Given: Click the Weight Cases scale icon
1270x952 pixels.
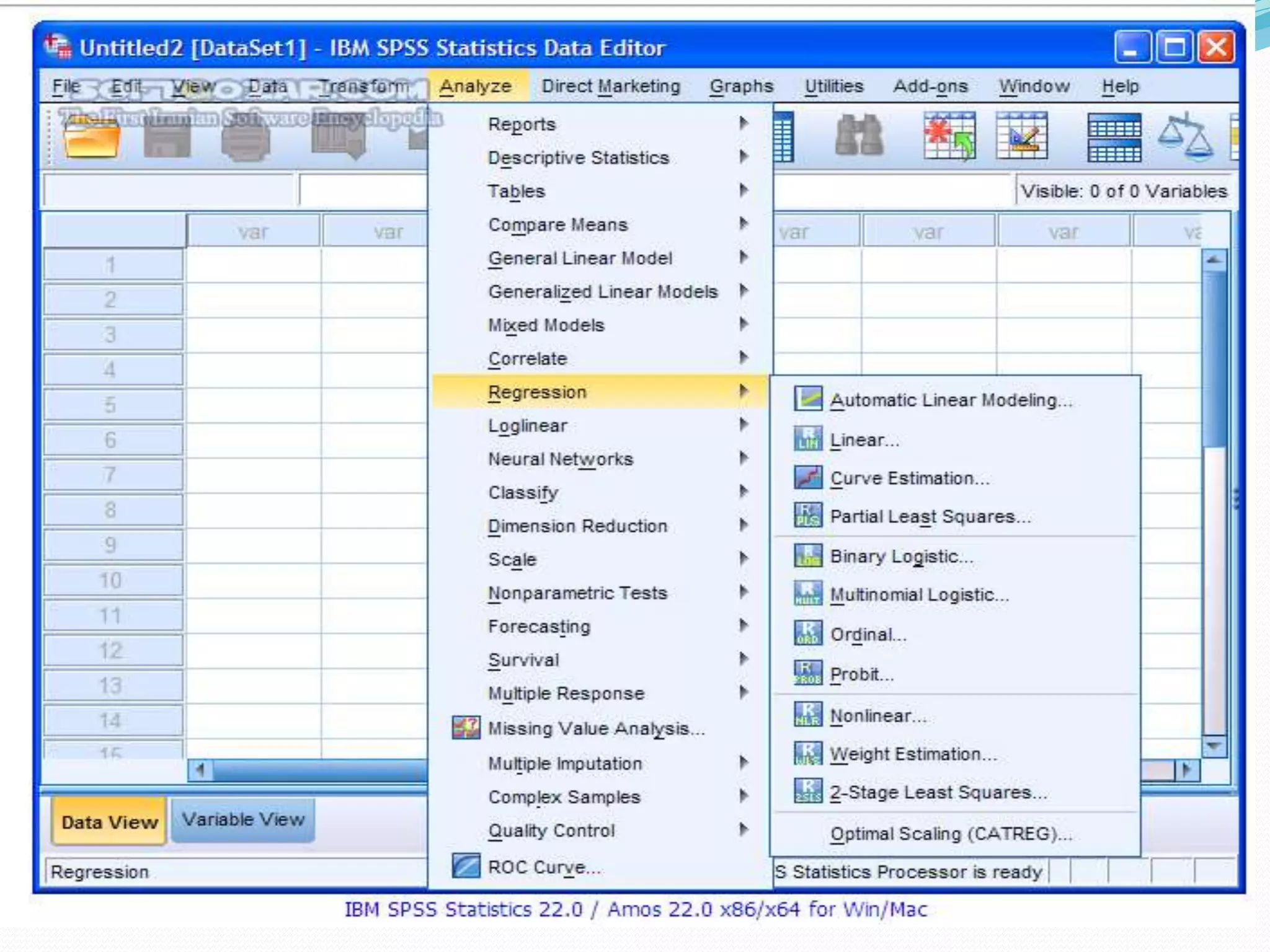Looking at the screenshot, I should [x=1186, y=136].
